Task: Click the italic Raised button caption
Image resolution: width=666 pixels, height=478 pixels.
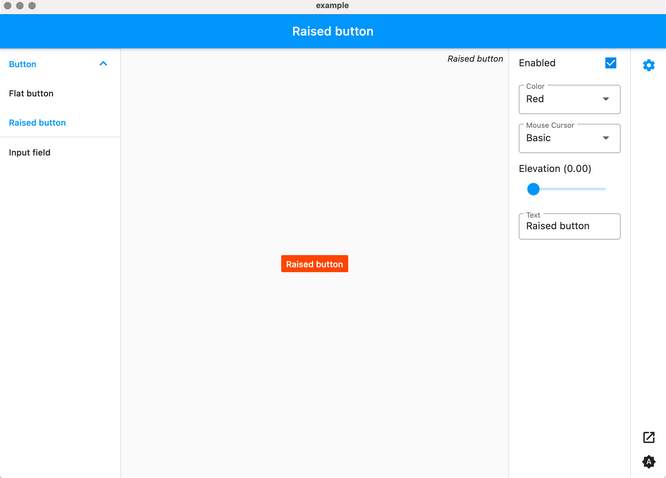Action: point(475,59)
